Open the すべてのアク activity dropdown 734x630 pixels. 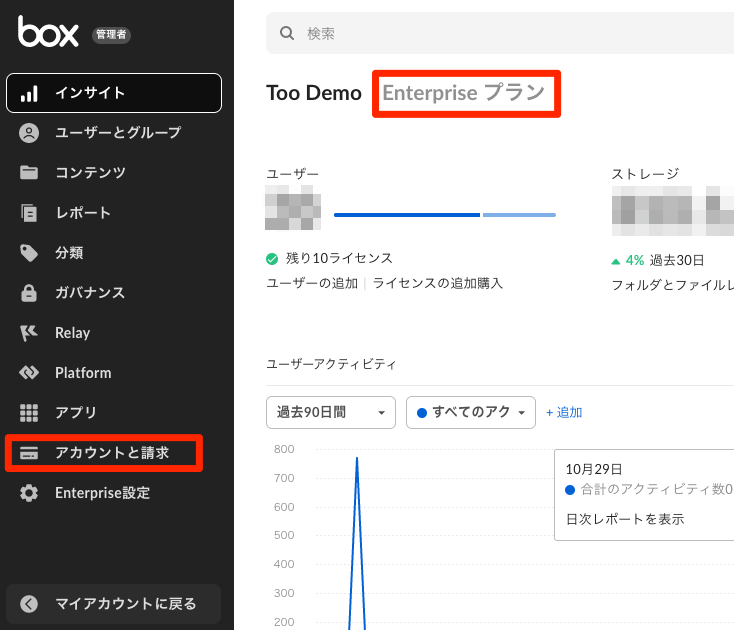click(471, 412)
